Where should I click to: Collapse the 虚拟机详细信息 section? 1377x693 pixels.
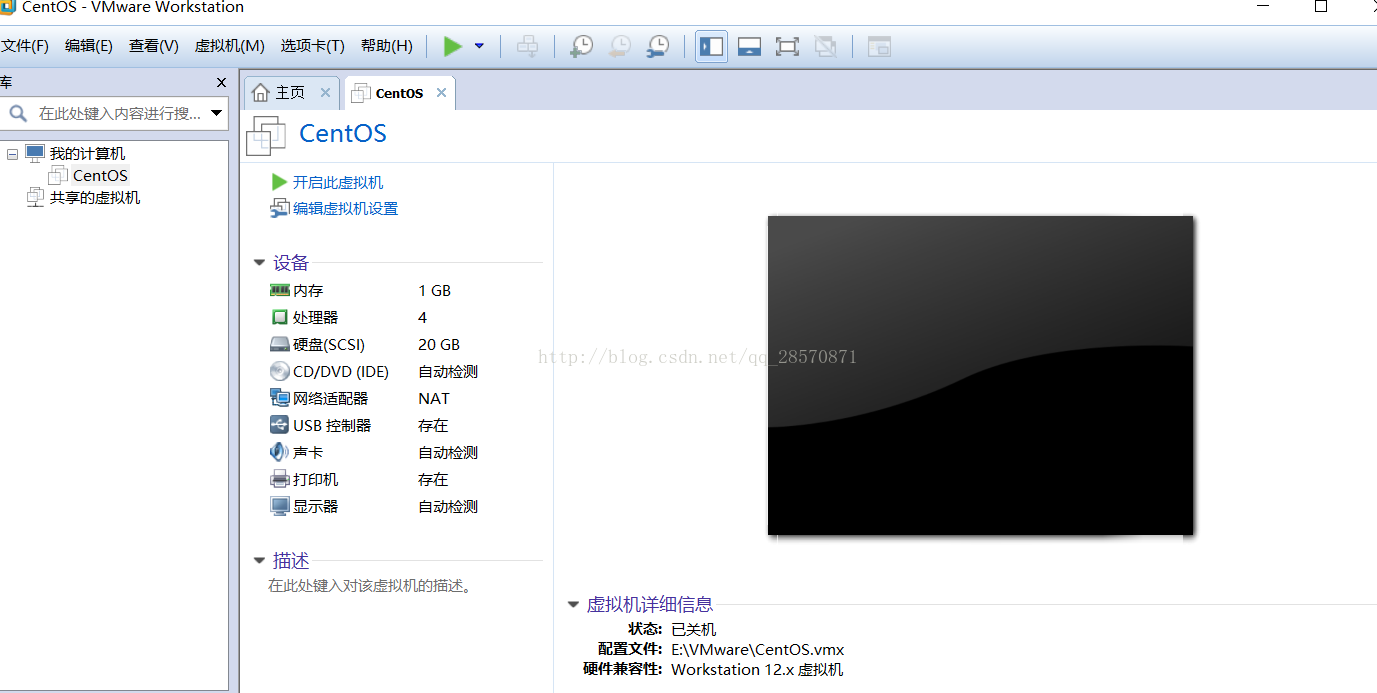coord(573,604)
